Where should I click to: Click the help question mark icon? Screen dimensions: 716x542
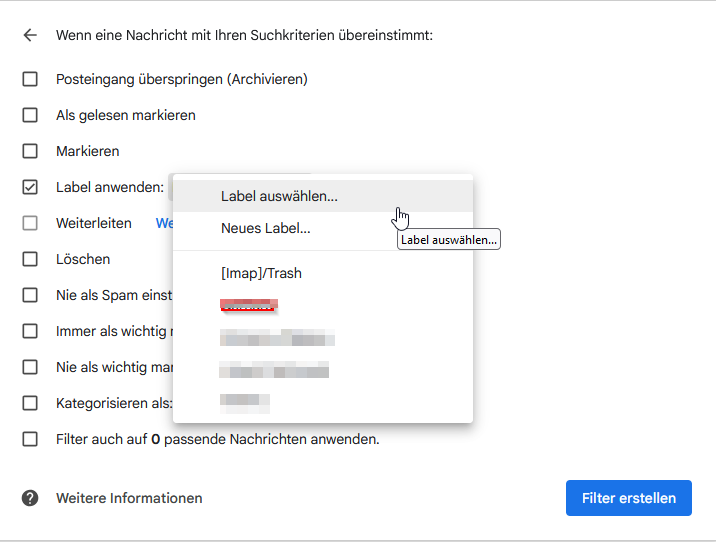[30, 498]
